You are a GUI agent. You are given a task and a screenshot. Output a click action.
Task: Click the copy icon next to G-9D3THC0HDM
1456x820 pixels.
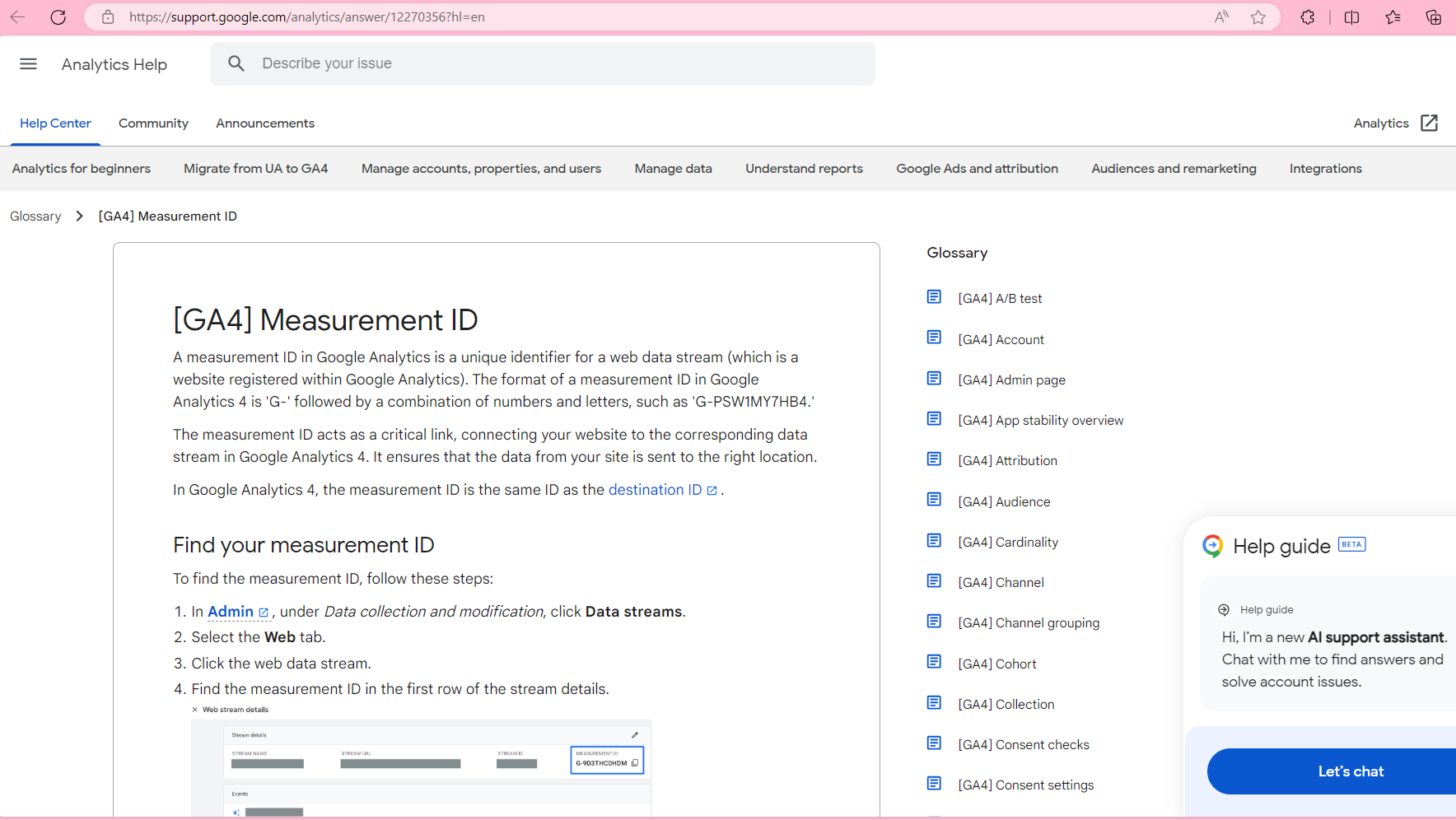point(634,762)
